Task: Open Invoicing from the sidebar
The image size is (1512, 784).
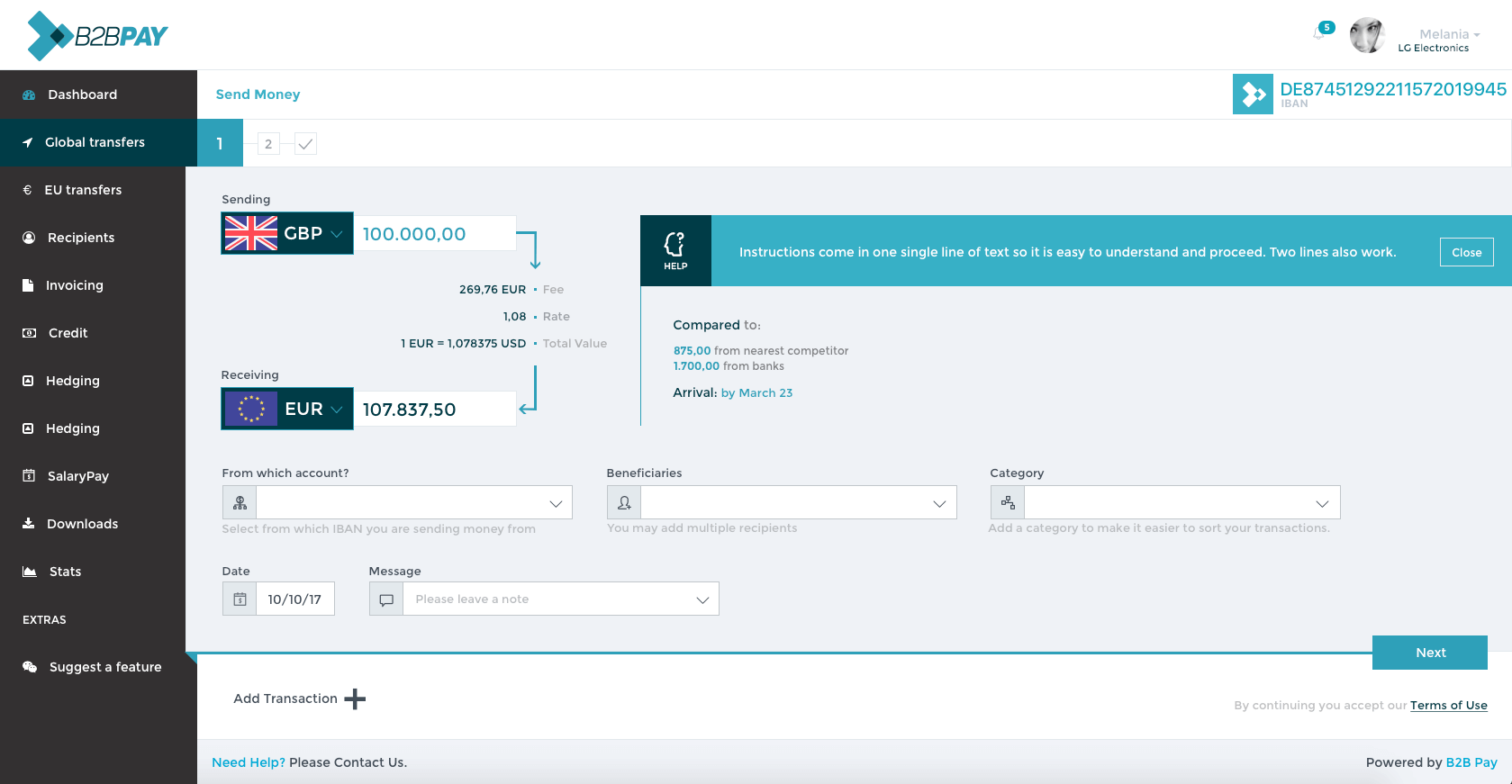Action: [x=75, y=285]
